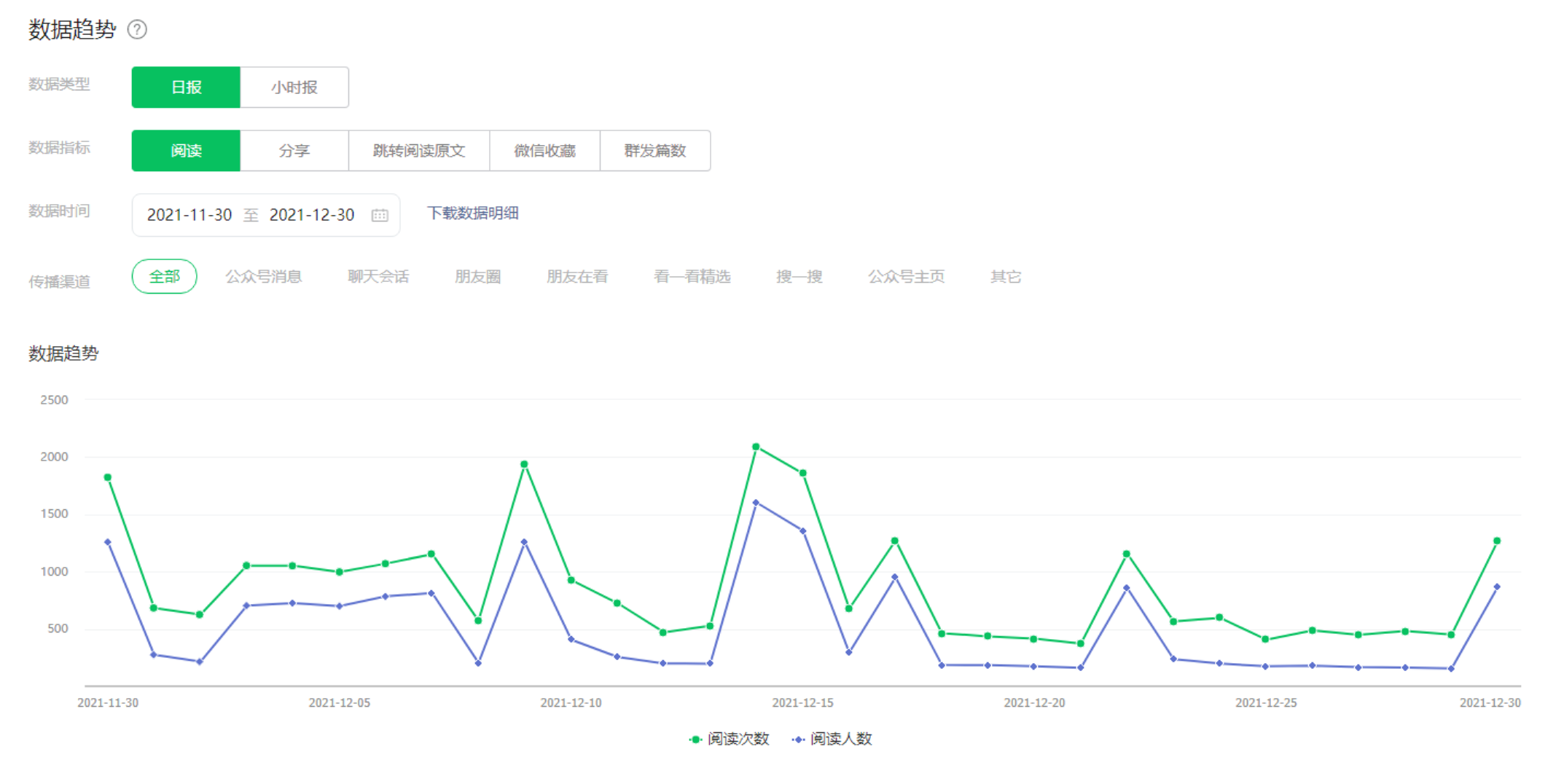Viewport: 1564px width, 784px height.
Task: Filter by 朋友圈 channel
Action: coord(477,277)
